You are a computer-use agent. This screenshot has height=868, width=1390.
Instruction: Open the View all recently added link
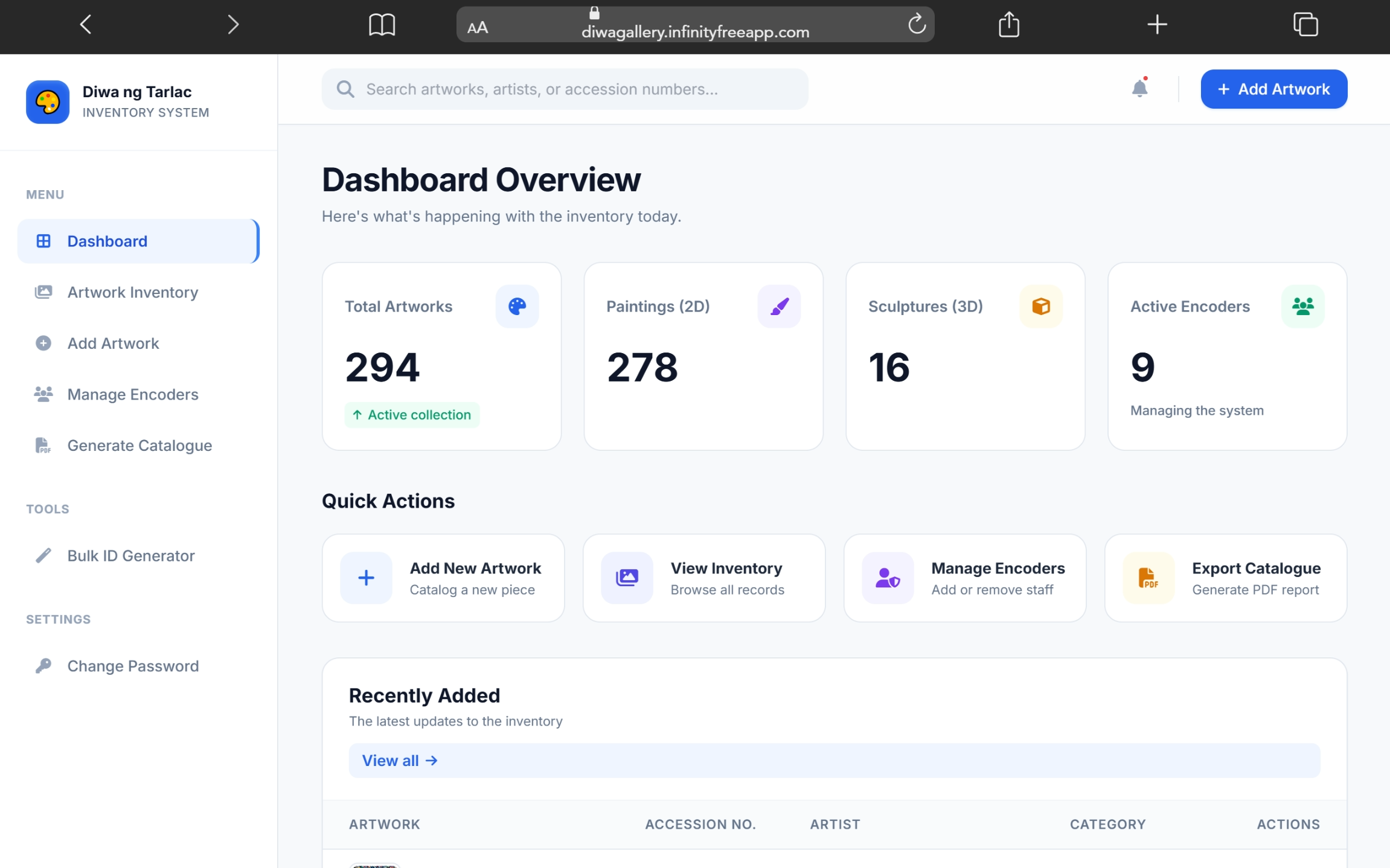[x=400, y=761]
